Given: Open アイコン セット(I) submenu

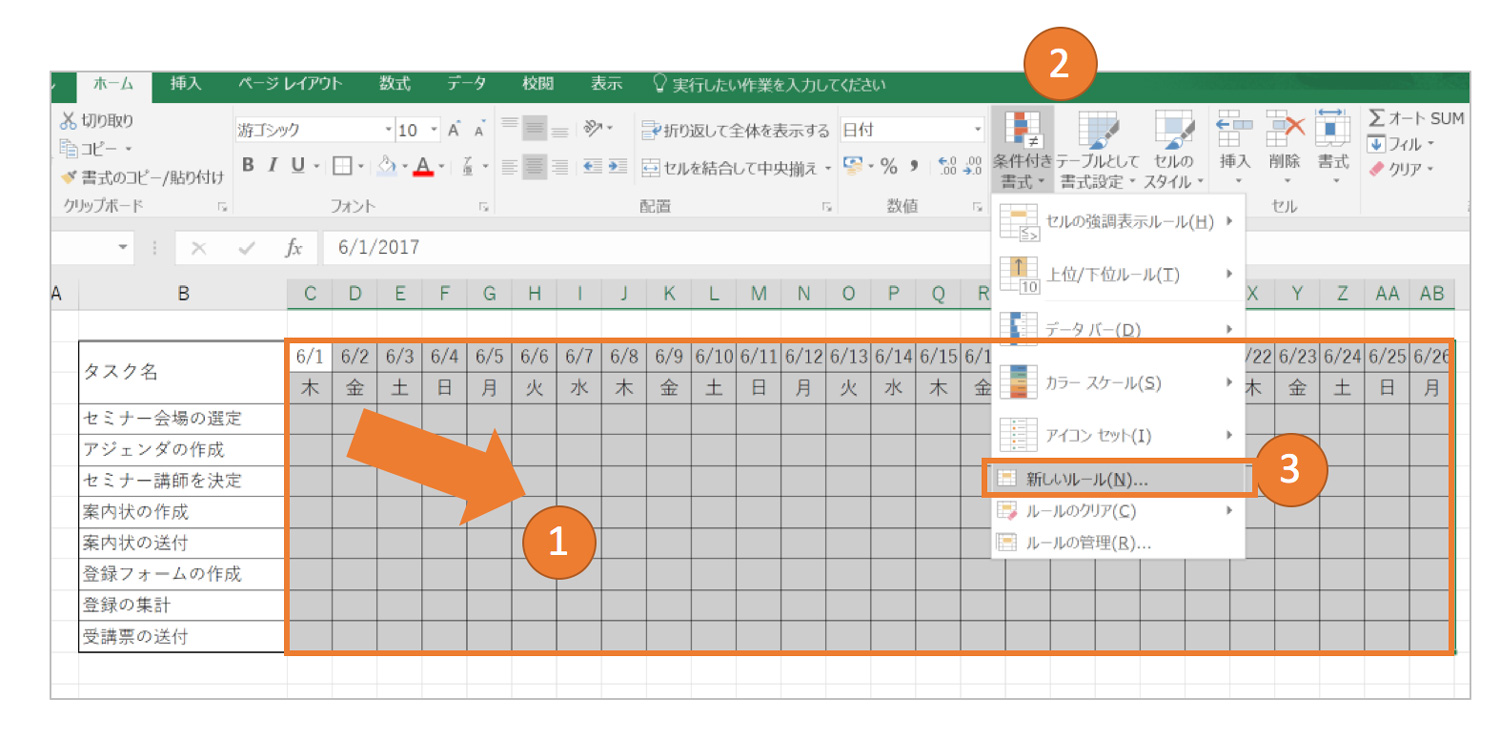Looking at the screenshot, I should pos(1118,435).
